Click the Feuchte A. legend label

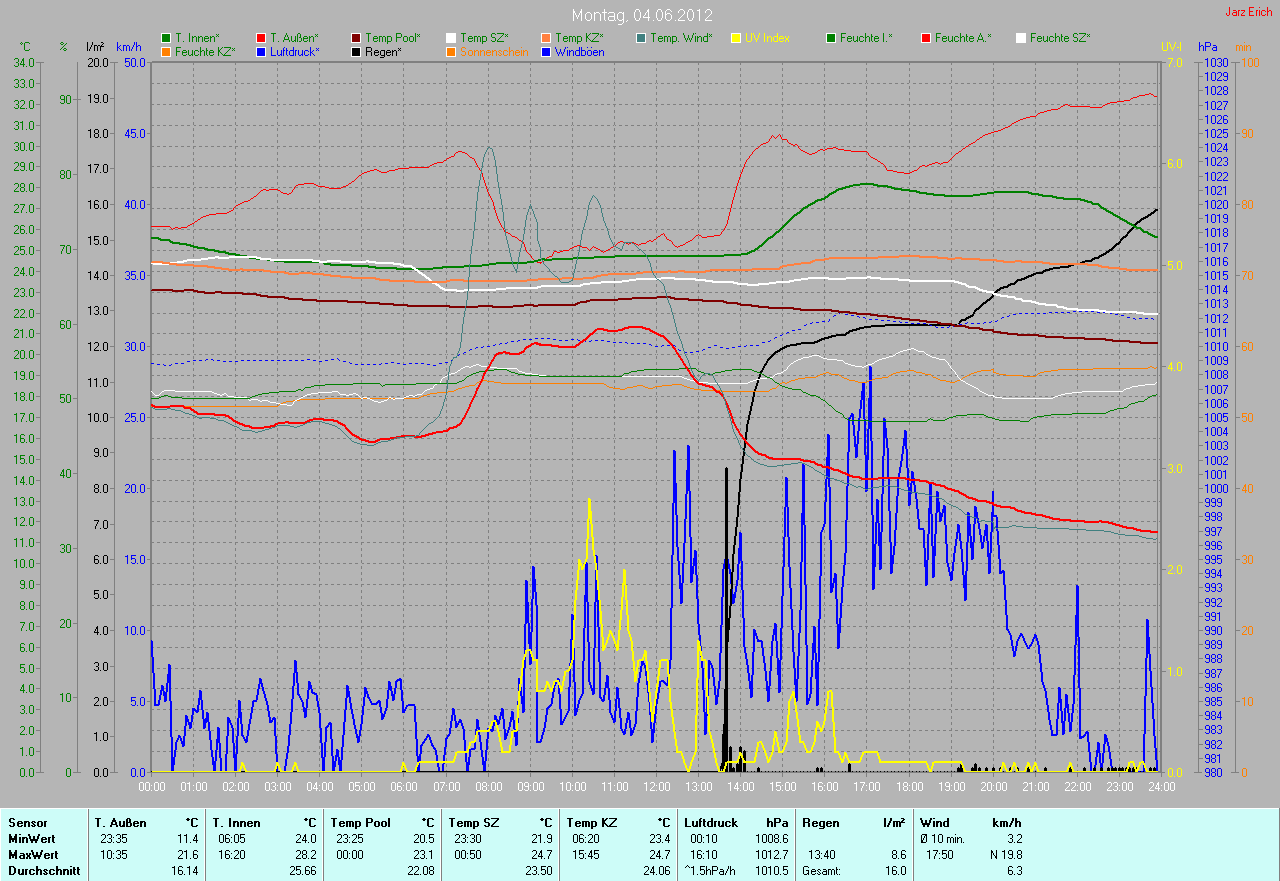click(965, 38)
